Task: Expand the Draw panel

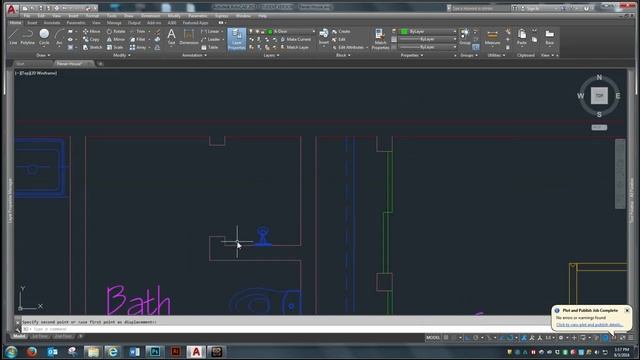Action: click(x=43, y=55)
